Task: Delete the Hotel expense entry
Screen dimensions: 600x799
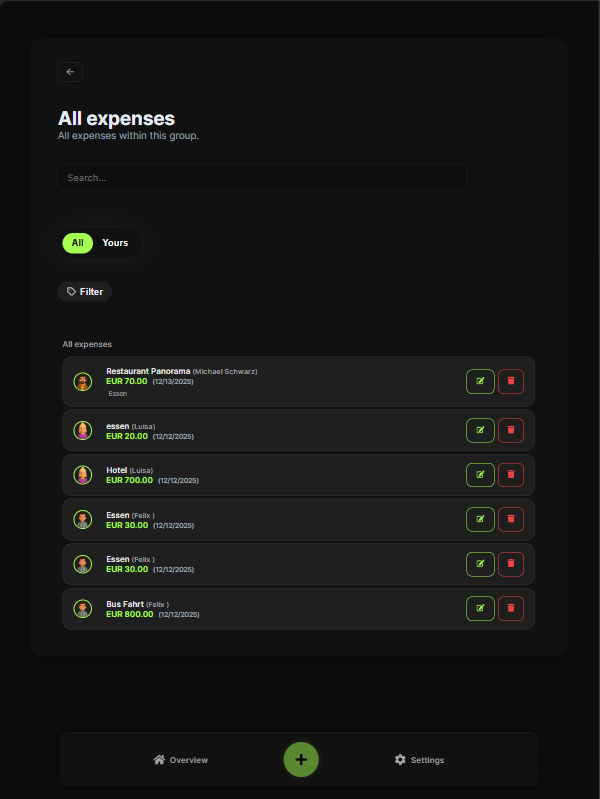Action: point(511,475)
